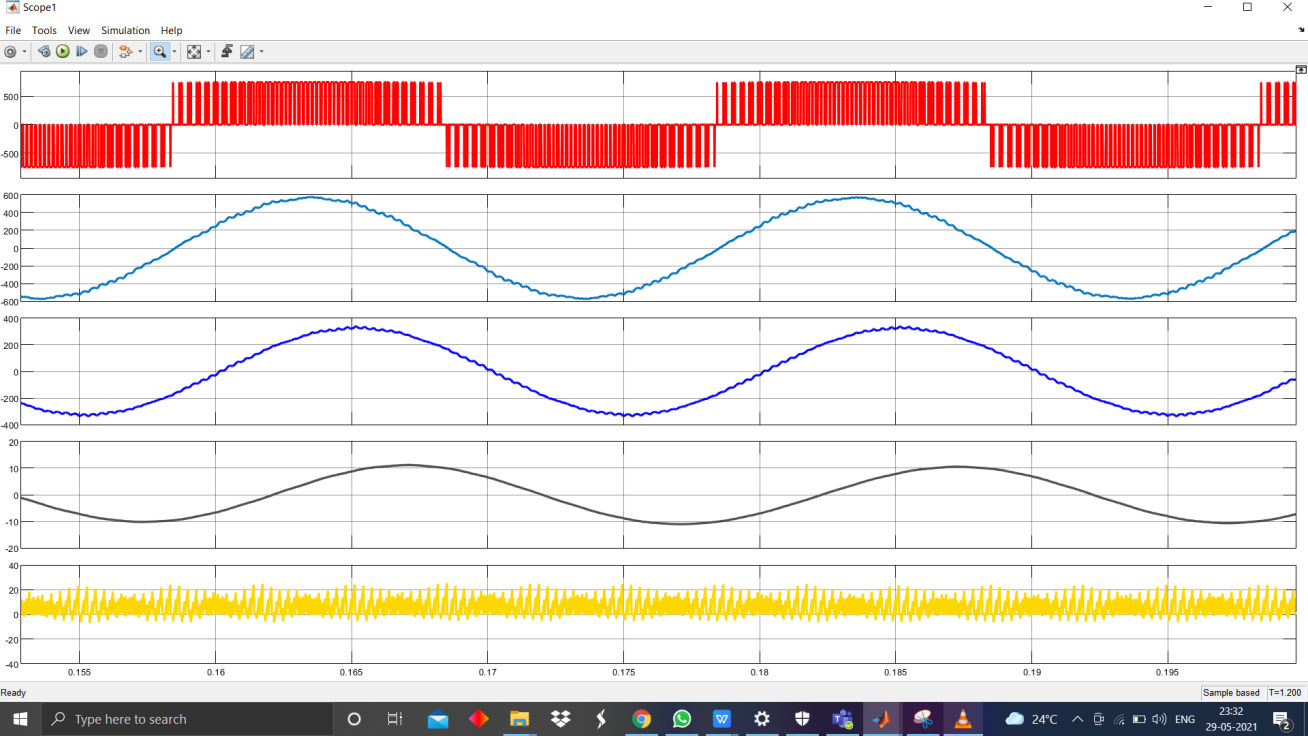Open File Explorer from the taskbar
1308x736 pixels.
[519, 719]
